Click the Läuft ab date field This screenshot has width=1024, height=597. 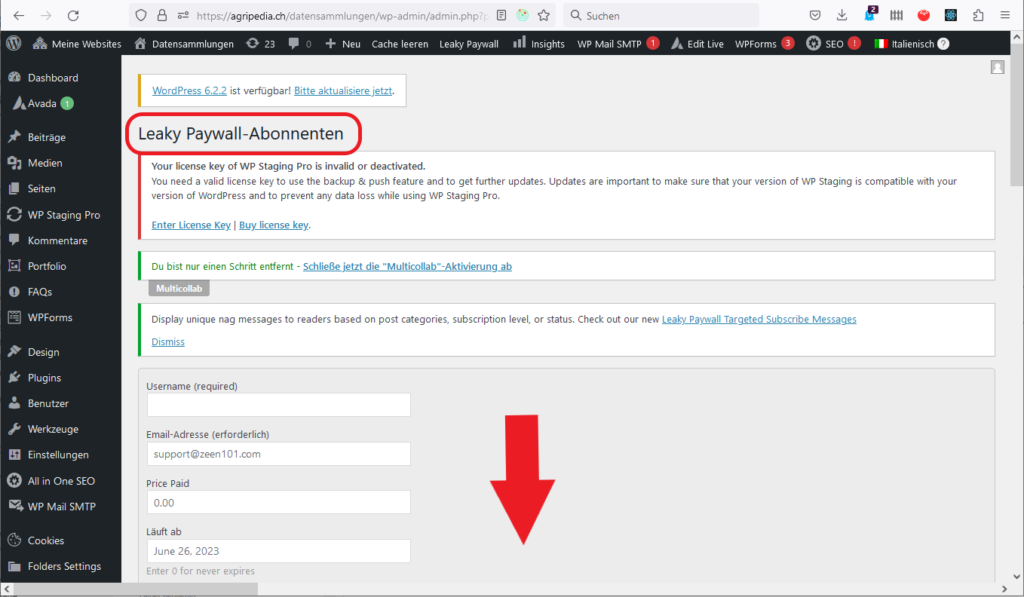279,551
